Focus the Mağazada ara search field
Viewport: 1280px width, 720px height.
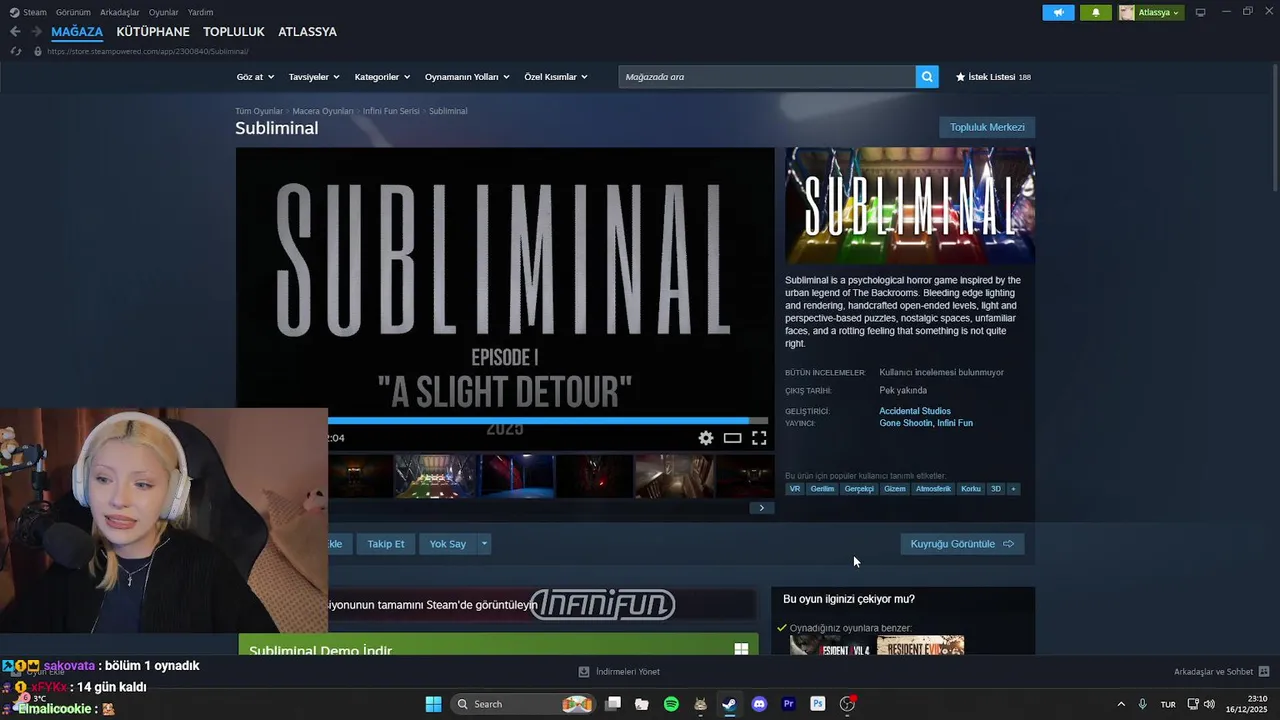point(767,77)
